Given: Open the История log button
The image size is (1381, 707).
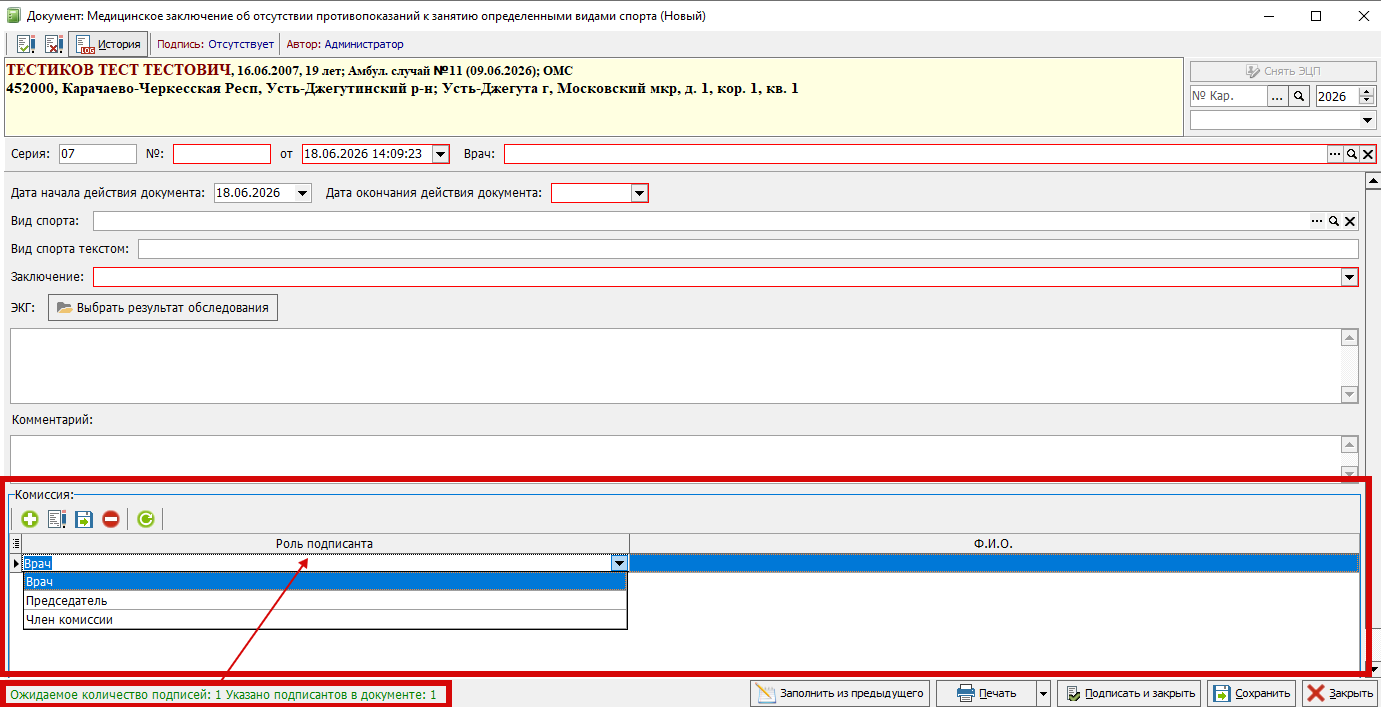Looking at the screenshot, I should 109,44.
